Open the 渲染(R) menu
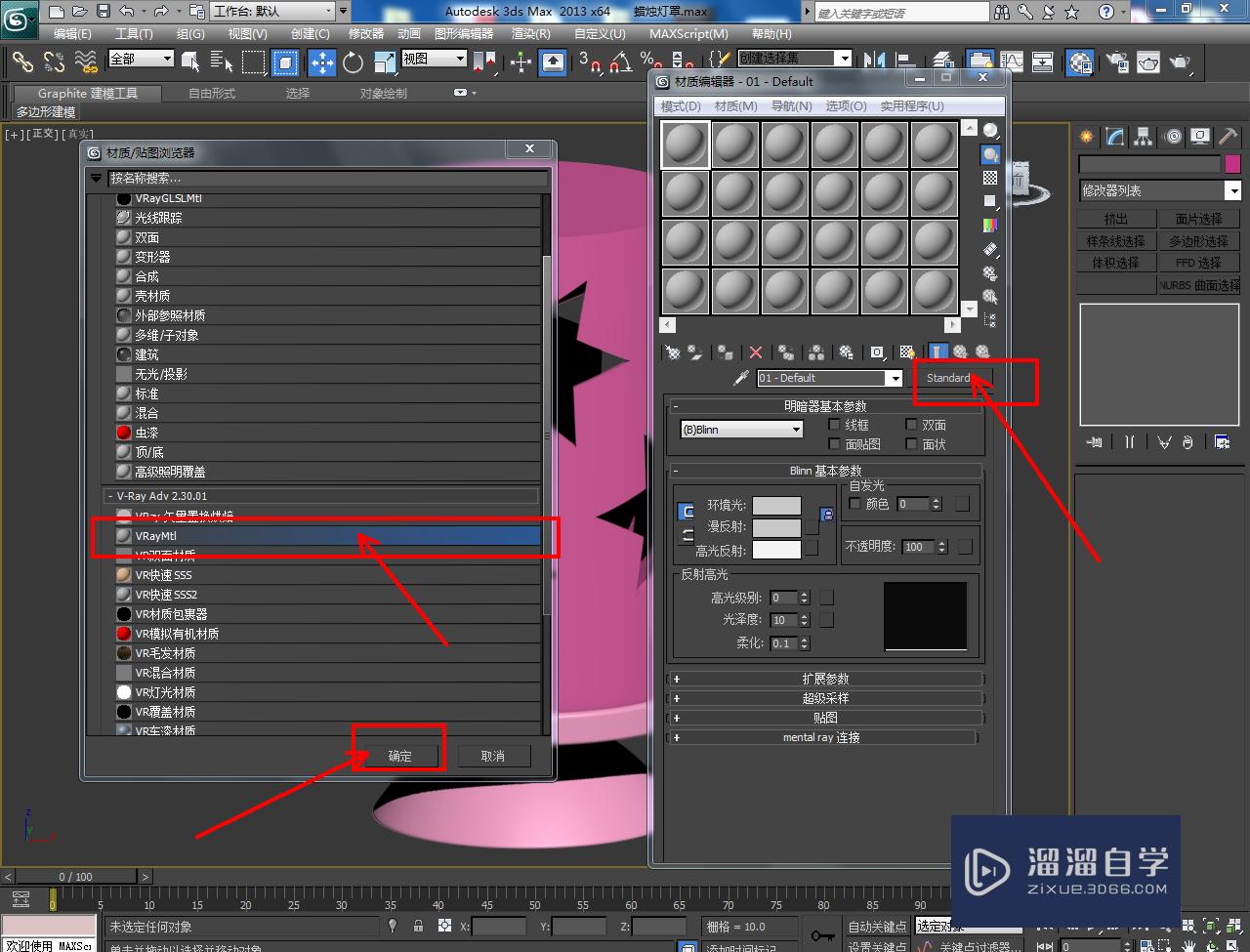 [x=531, y=34]
